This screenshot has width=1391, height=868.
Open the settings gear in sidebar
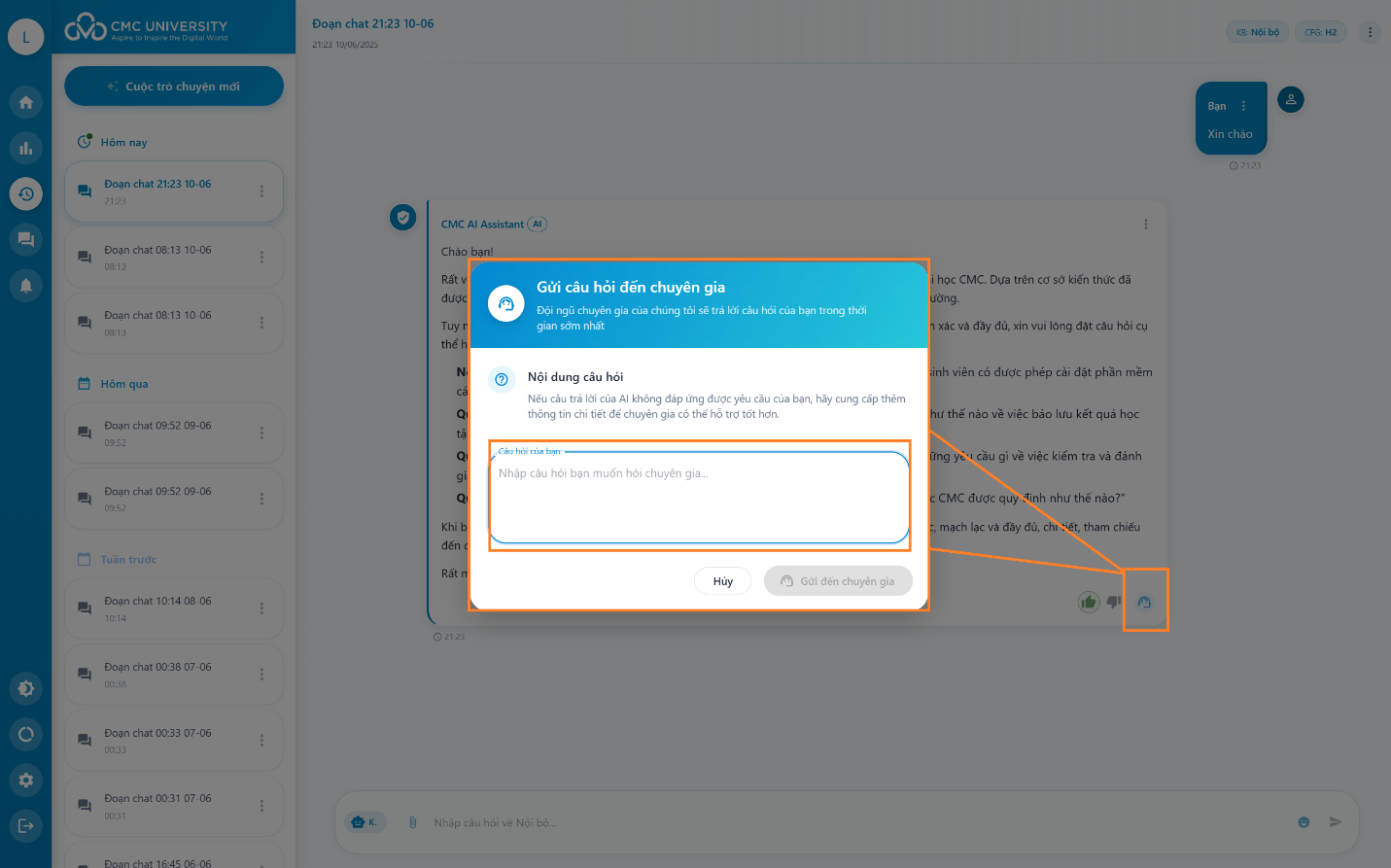[26, 780]
